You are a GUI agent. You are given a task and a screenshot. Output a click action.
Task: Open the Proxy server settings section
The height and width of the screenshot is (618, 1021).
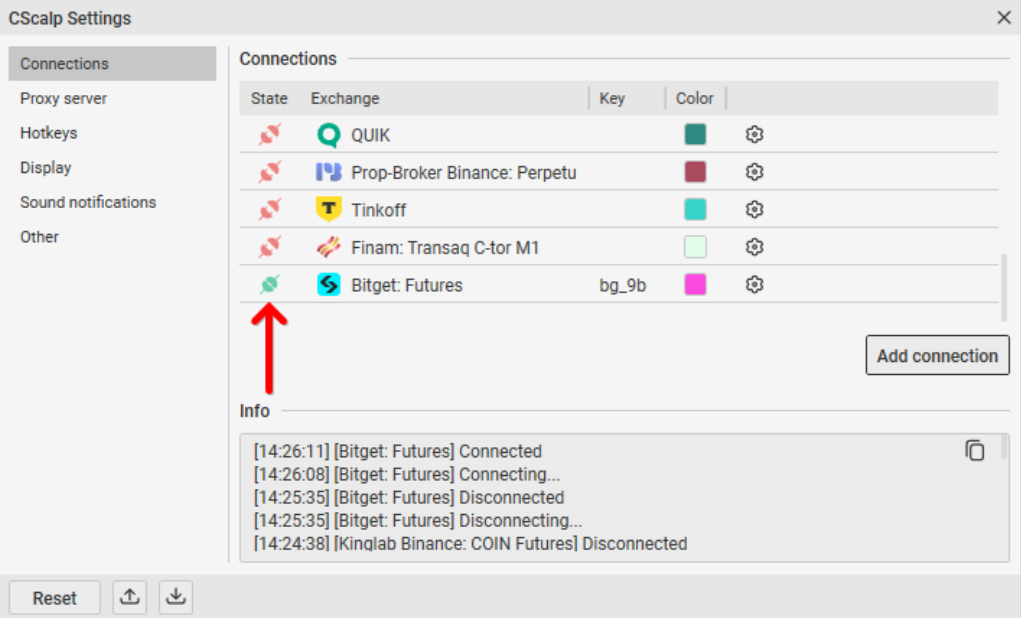[x=63, y=98]
